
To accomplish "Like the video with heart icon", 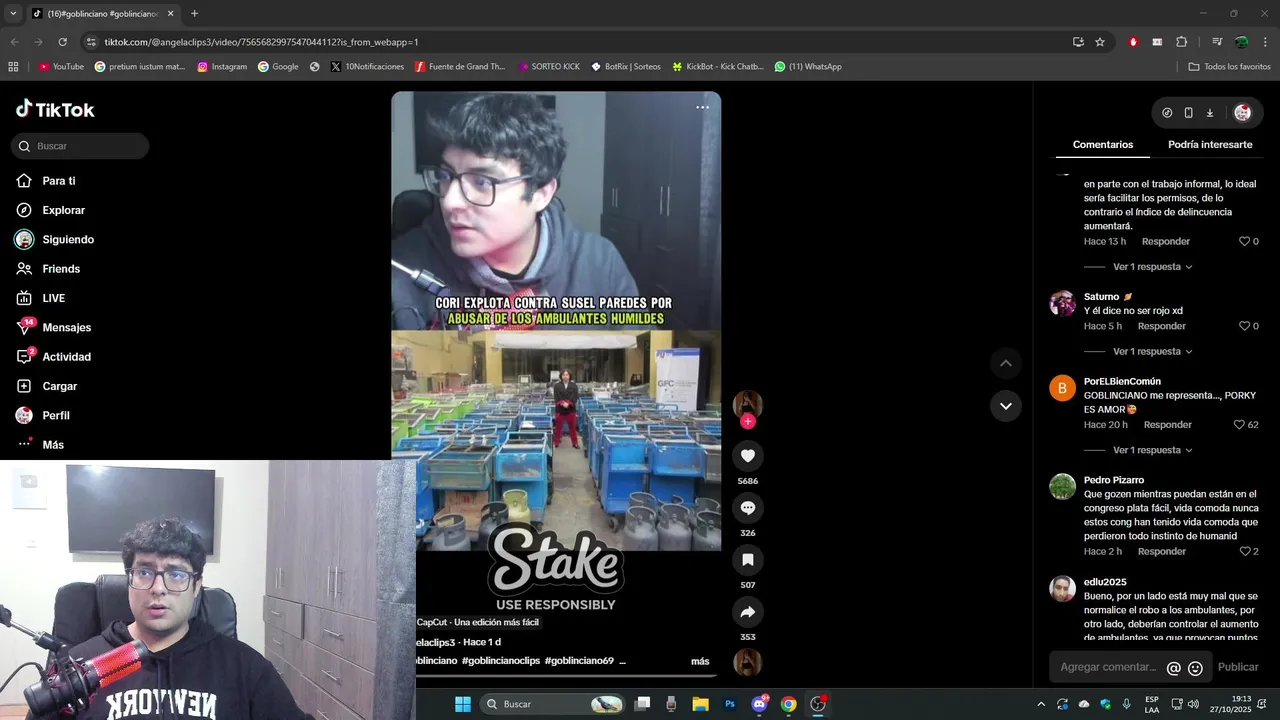I will tap(747, 456).
